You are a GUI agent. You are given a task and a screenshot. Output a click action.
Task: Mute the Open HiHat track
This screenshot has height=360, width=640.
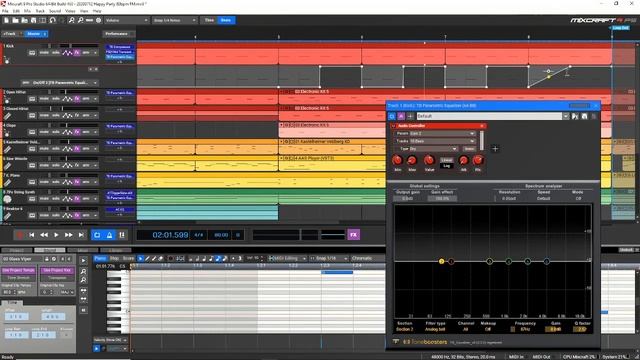(44, 99)
